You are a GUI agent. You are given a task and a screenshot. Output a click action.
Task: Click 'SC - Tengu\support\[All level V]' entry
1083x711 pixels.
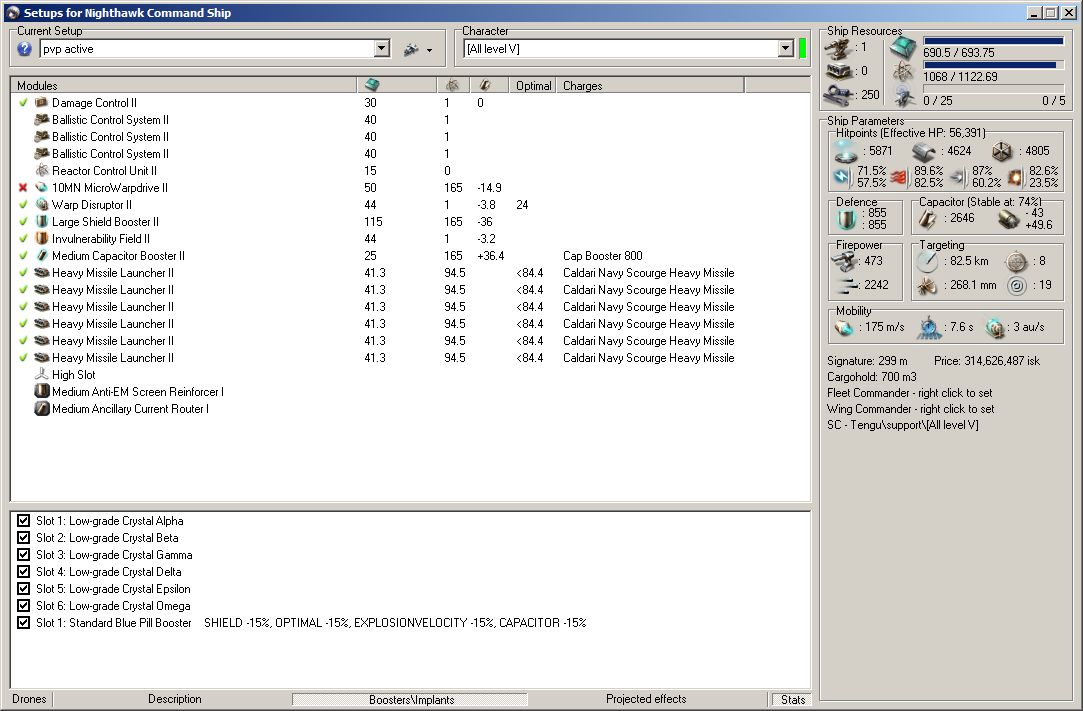click(x=903, y=425)
